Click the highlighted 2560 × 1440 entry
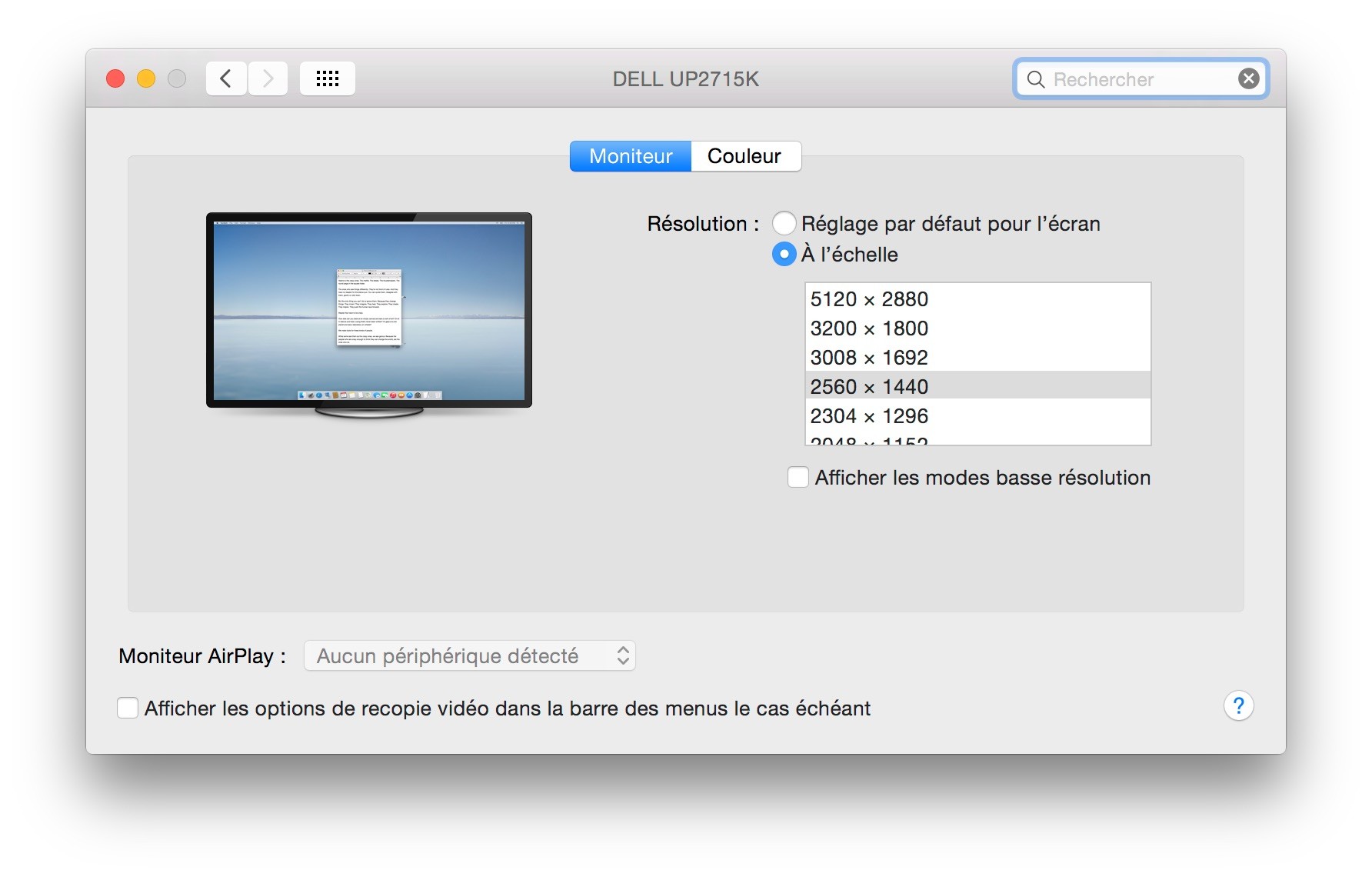1372x877 pixels. click(x=869, y=386)
